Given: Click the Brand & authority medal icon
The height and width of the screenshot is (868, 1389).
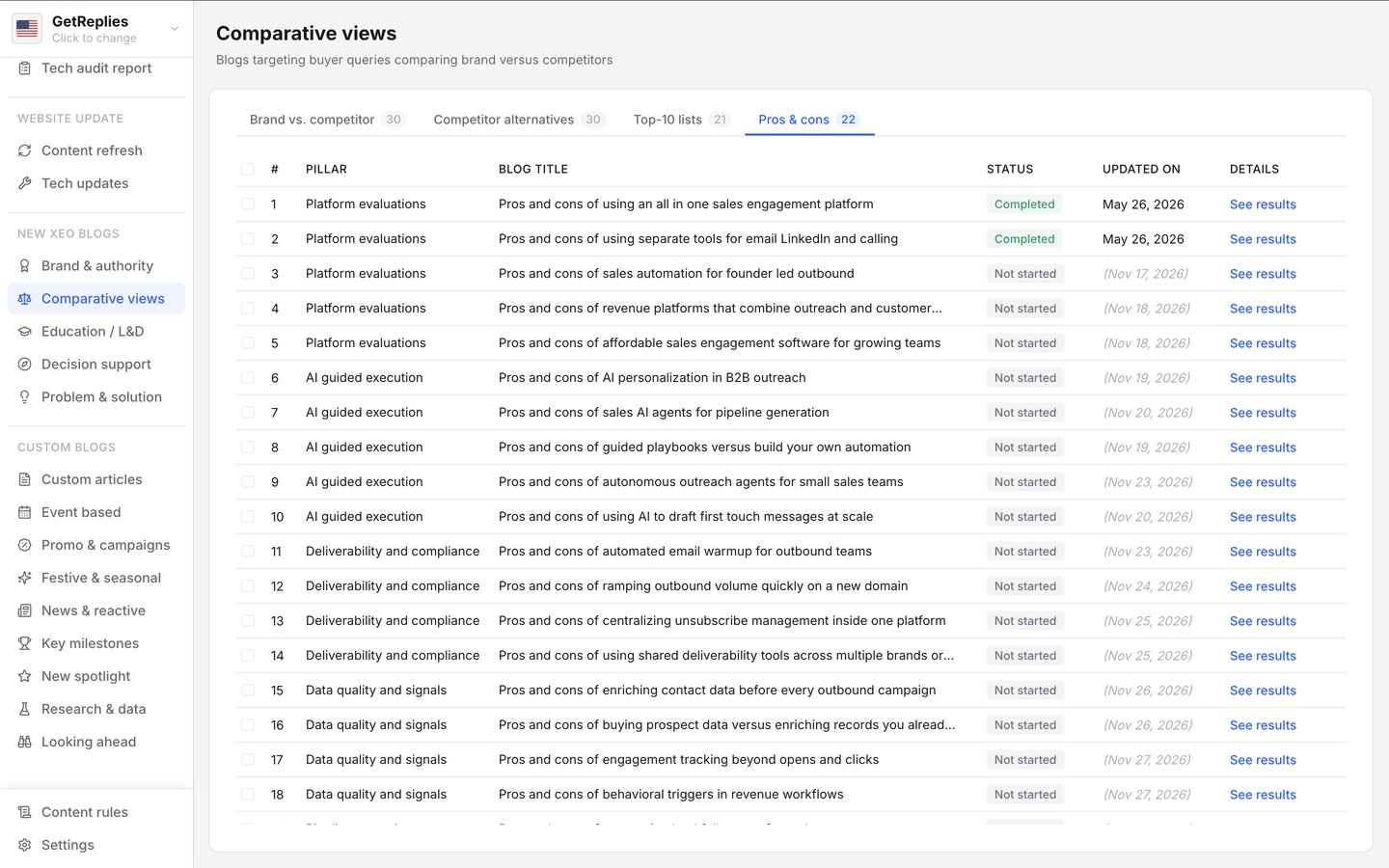Looking at the screenshot, I should [25, 266].
